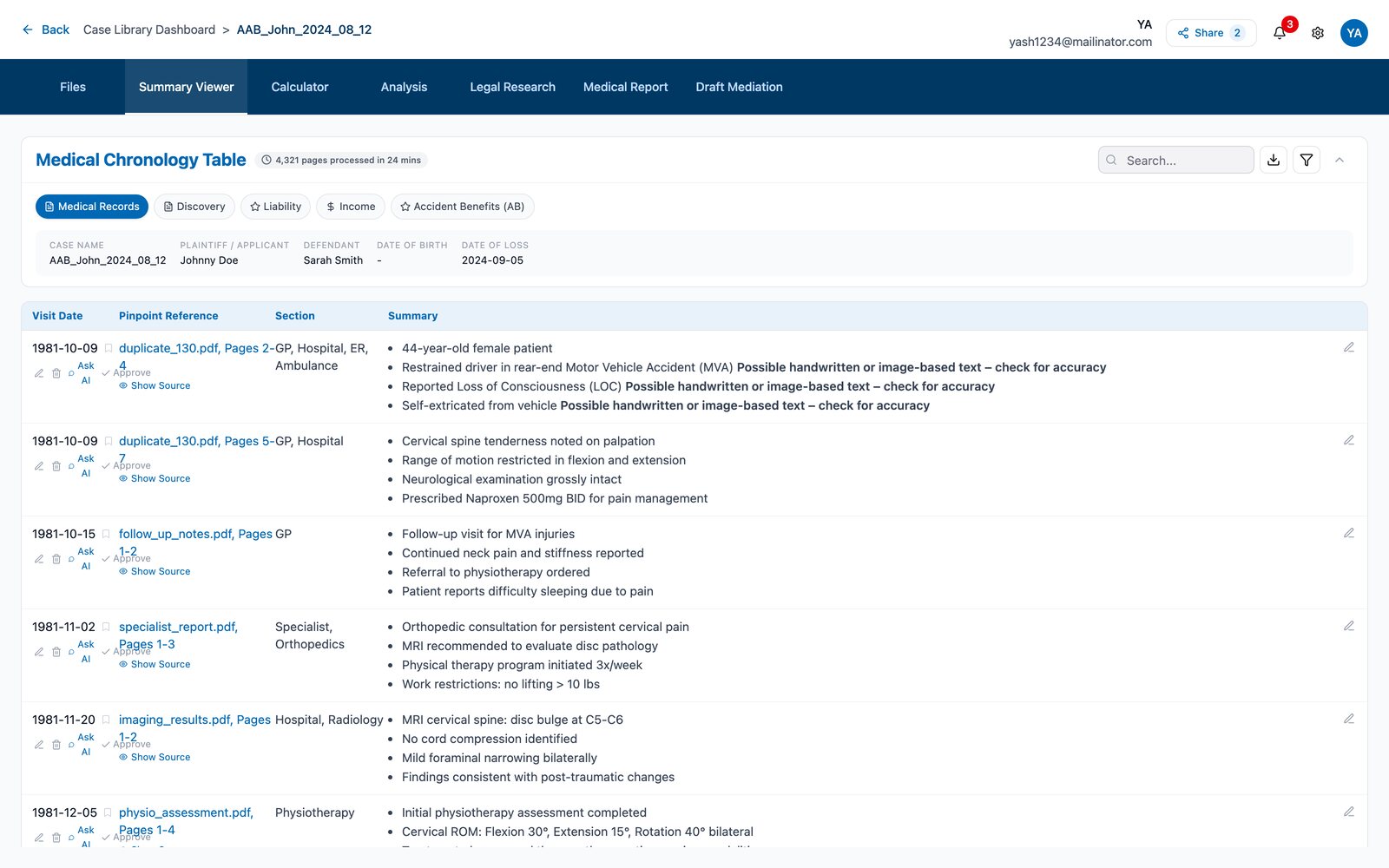Screen dimensions: 1389x868
Task: Switch to the Draft Mediation tab
Action: coord(739,87)
